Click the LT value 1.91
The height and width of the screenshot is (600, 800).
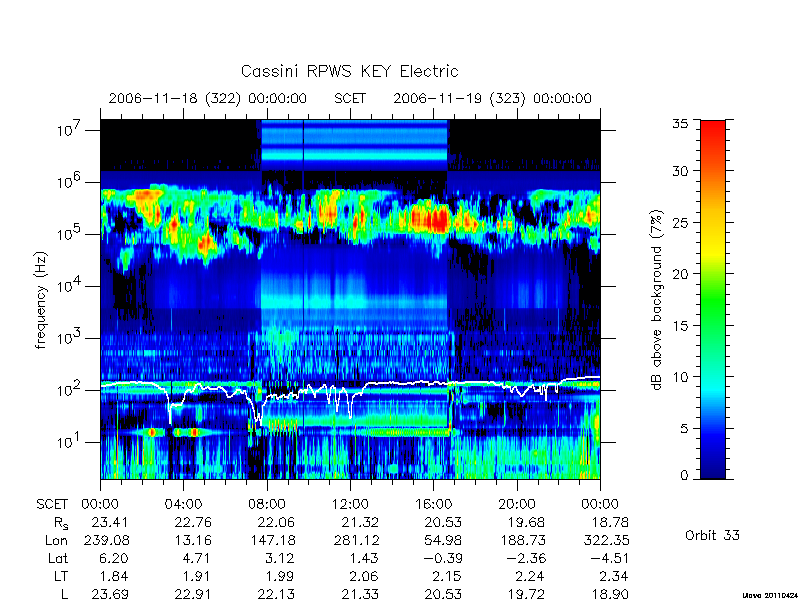click(x=197, y=576)
